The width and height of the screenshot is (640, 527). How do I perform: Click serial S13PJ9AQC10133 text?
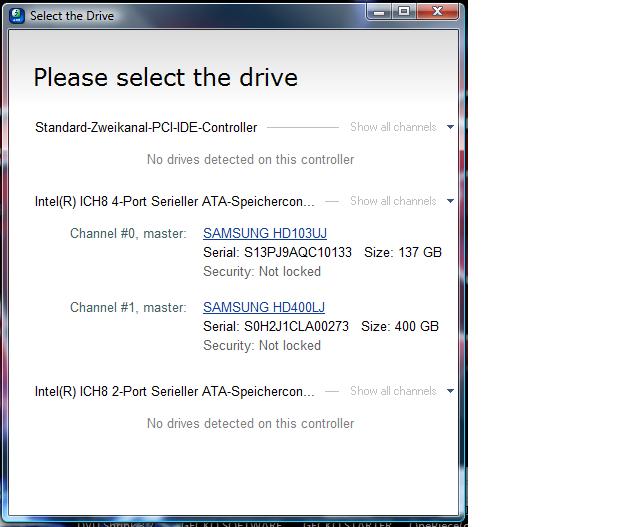click(277, 252)
